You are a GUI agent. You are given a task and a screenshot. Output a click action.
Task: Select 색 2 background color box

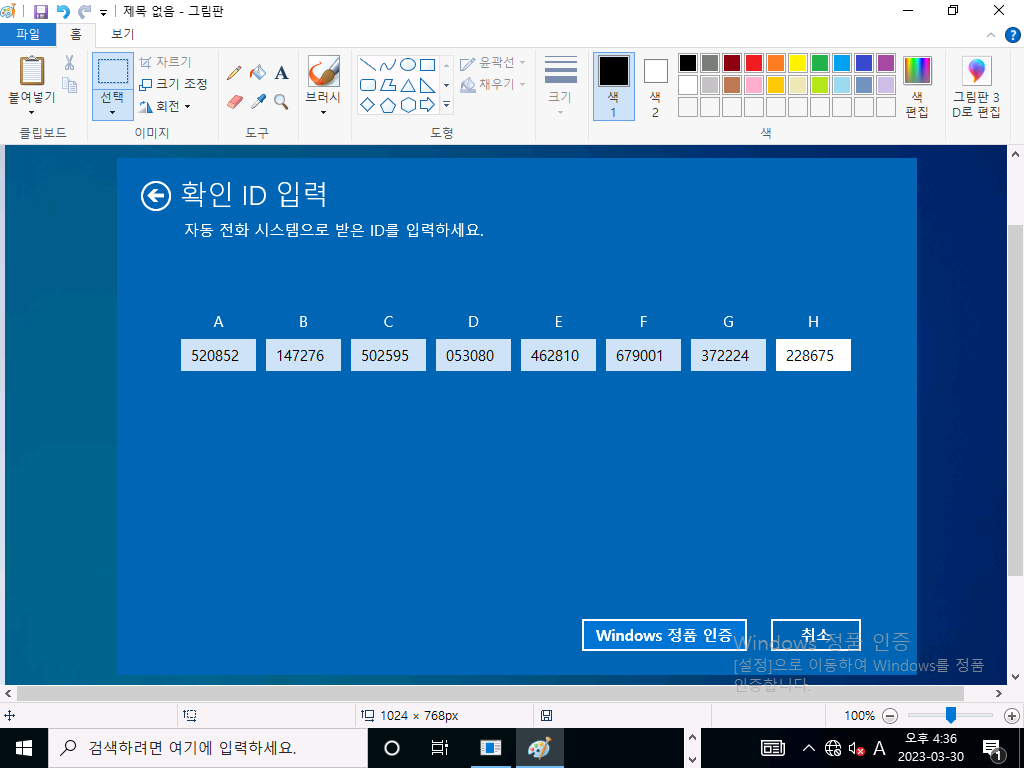tap(656, 87)
